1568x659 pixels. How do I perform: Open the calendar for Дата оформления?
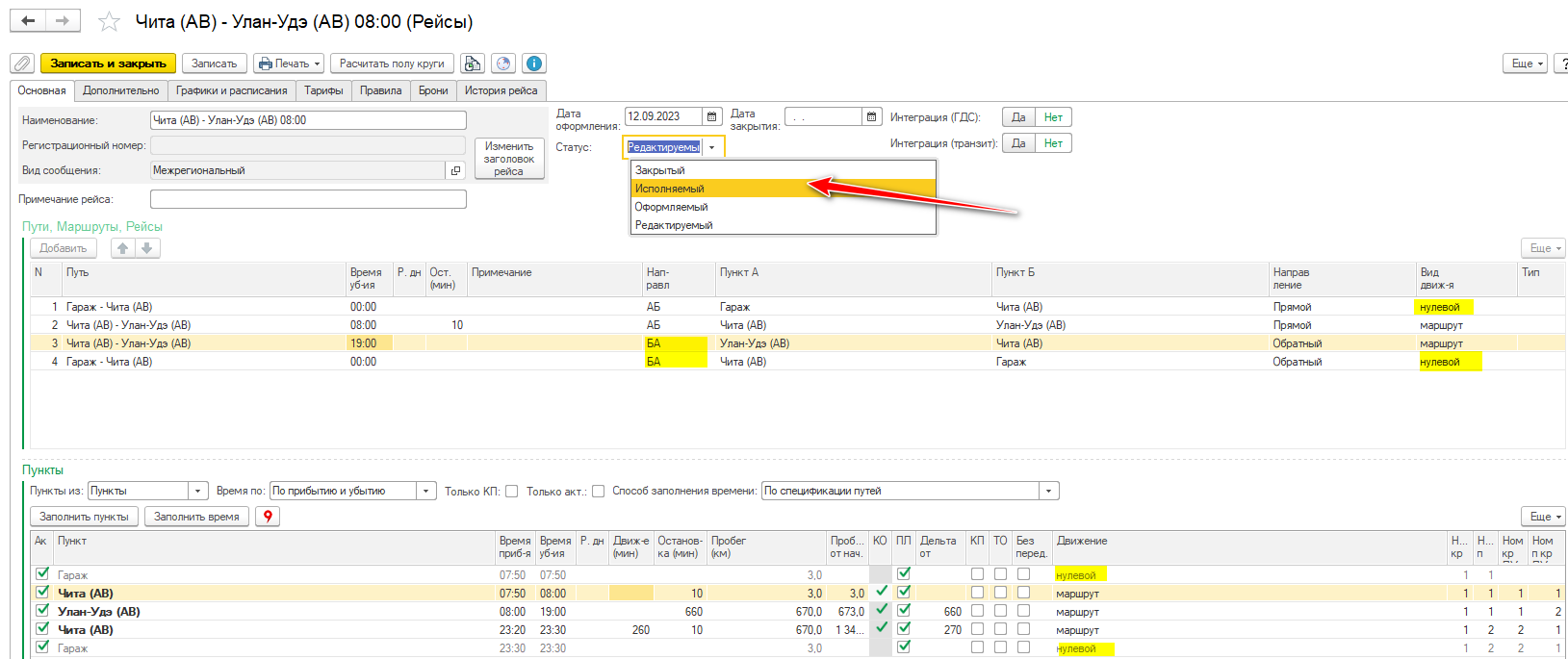pos(712,116)
